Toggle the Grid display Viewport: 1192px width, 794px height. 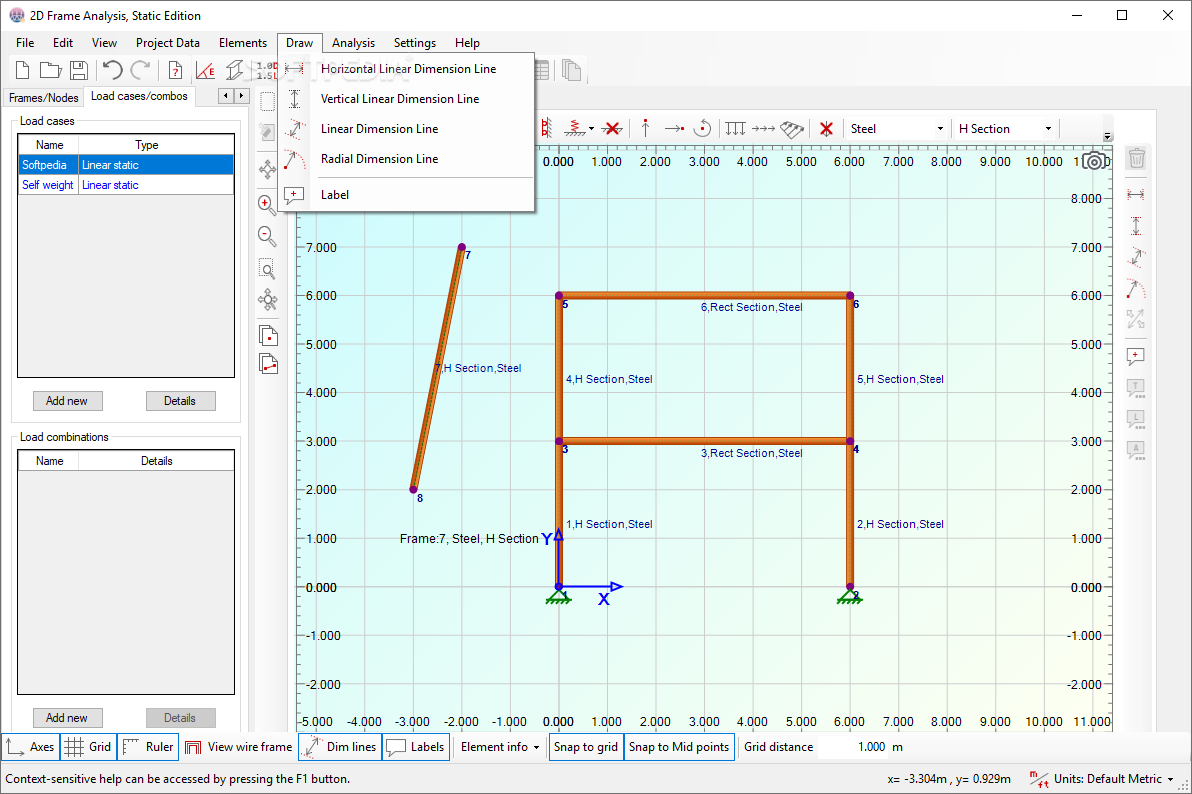pyautogui.click(x=88, y=747)
